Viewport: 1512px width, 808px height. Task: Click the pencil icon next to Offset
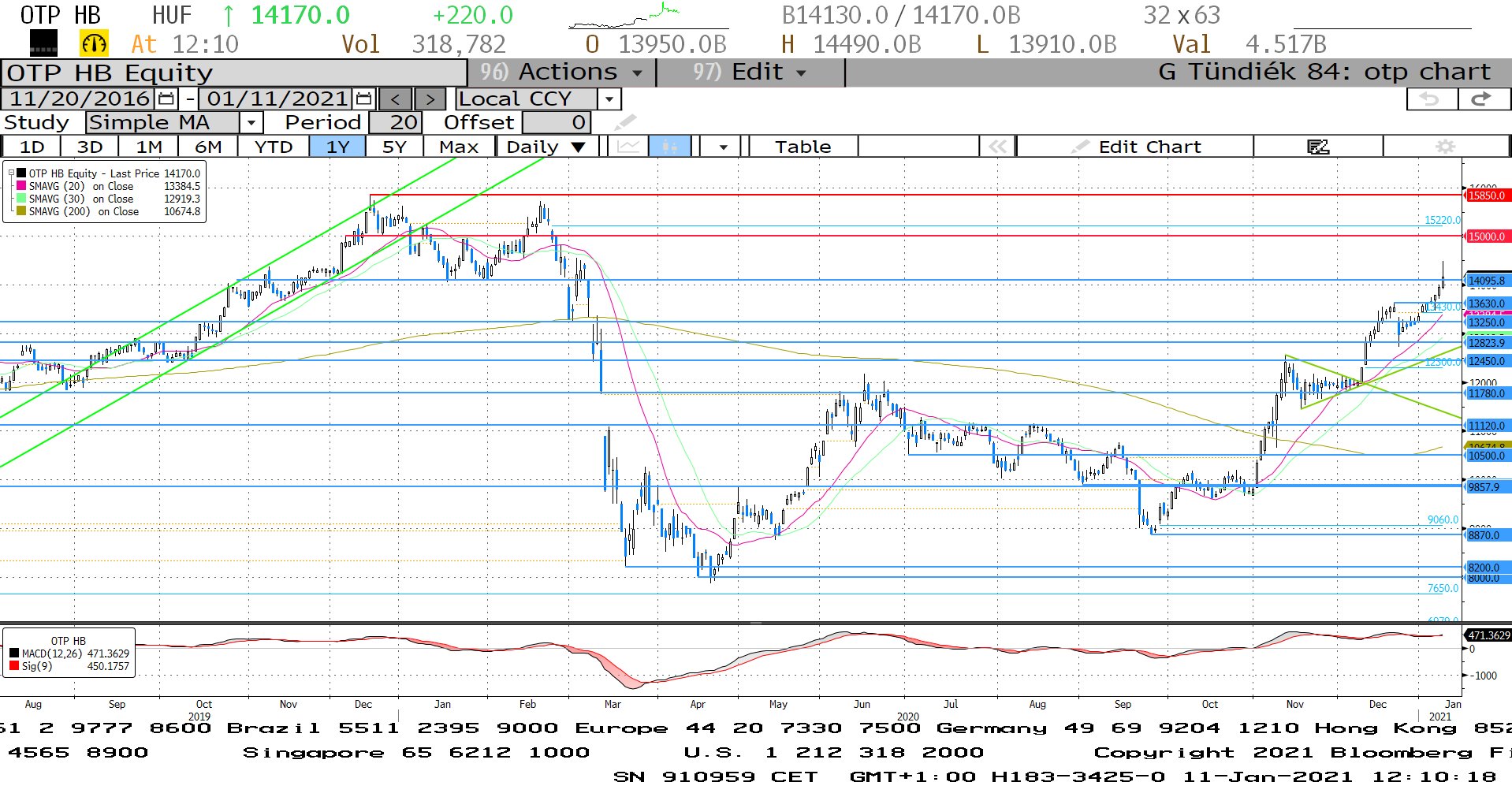625,122
